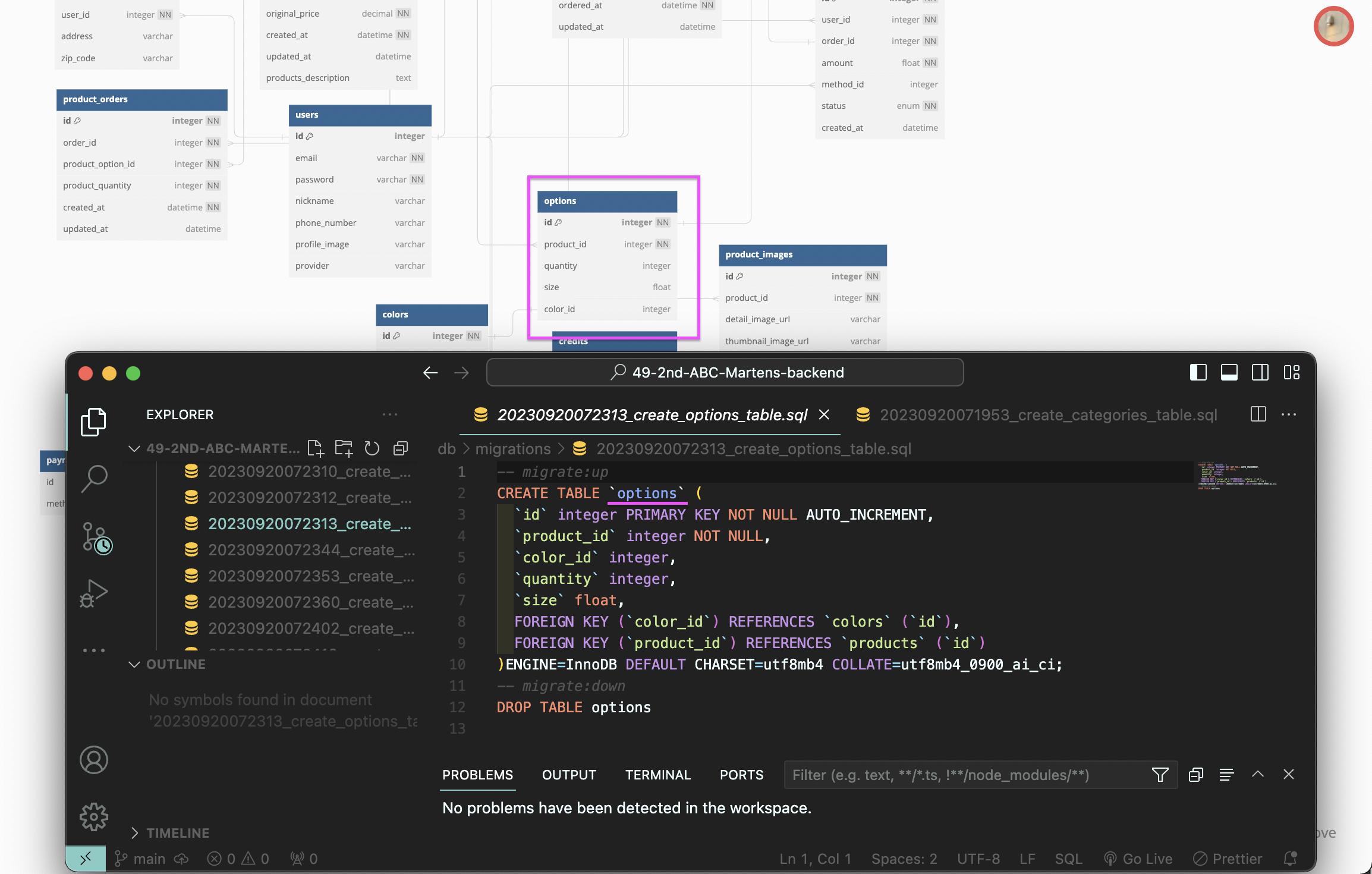Viewport: 1372px width, 874px height.
Task: Collapse all folders in Explorer
Action: click(401, 448)
